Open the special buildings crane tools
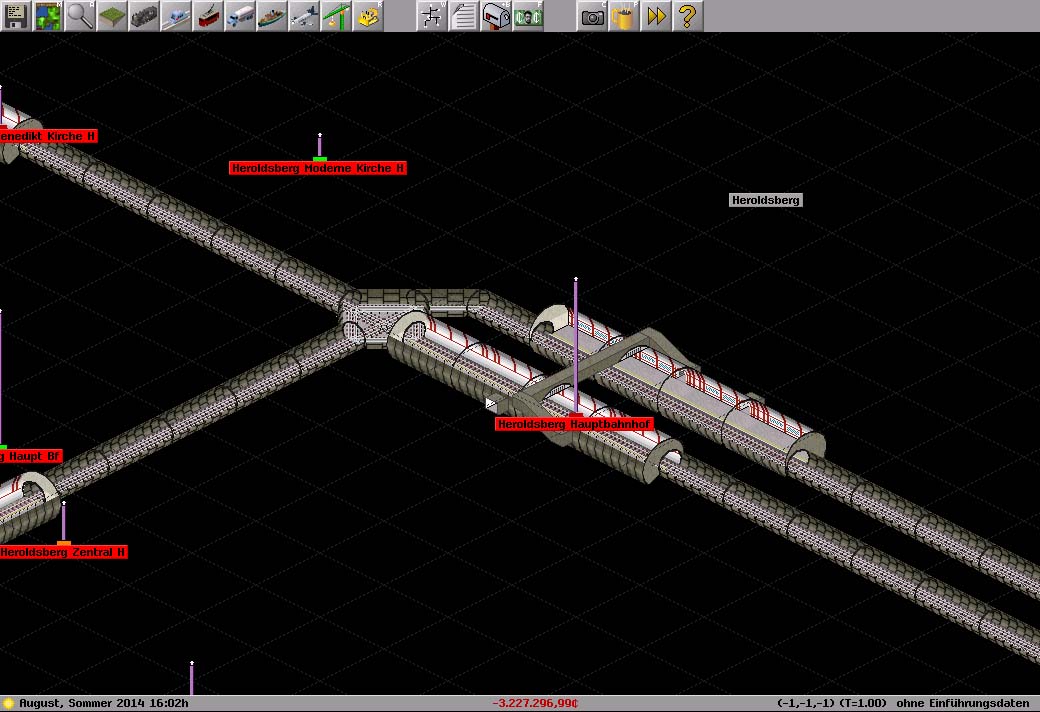The image size is (1040, 712). [x=336, y=16]
